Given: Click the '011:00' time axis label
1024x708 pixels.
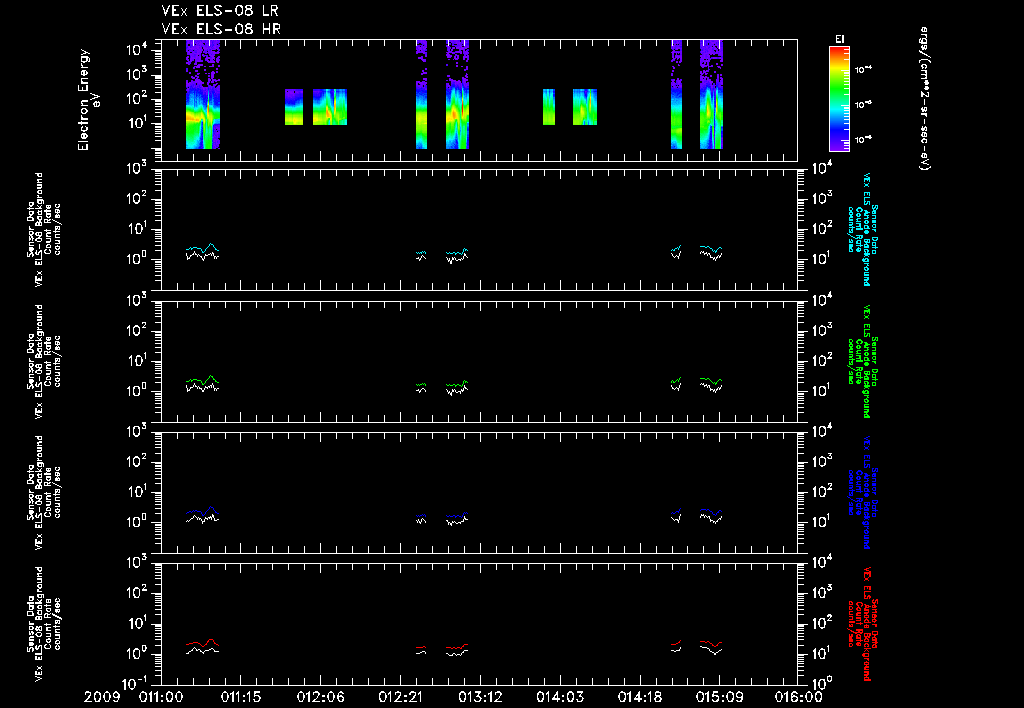Looking at the screenshot, I should click(x=161, y=698).
